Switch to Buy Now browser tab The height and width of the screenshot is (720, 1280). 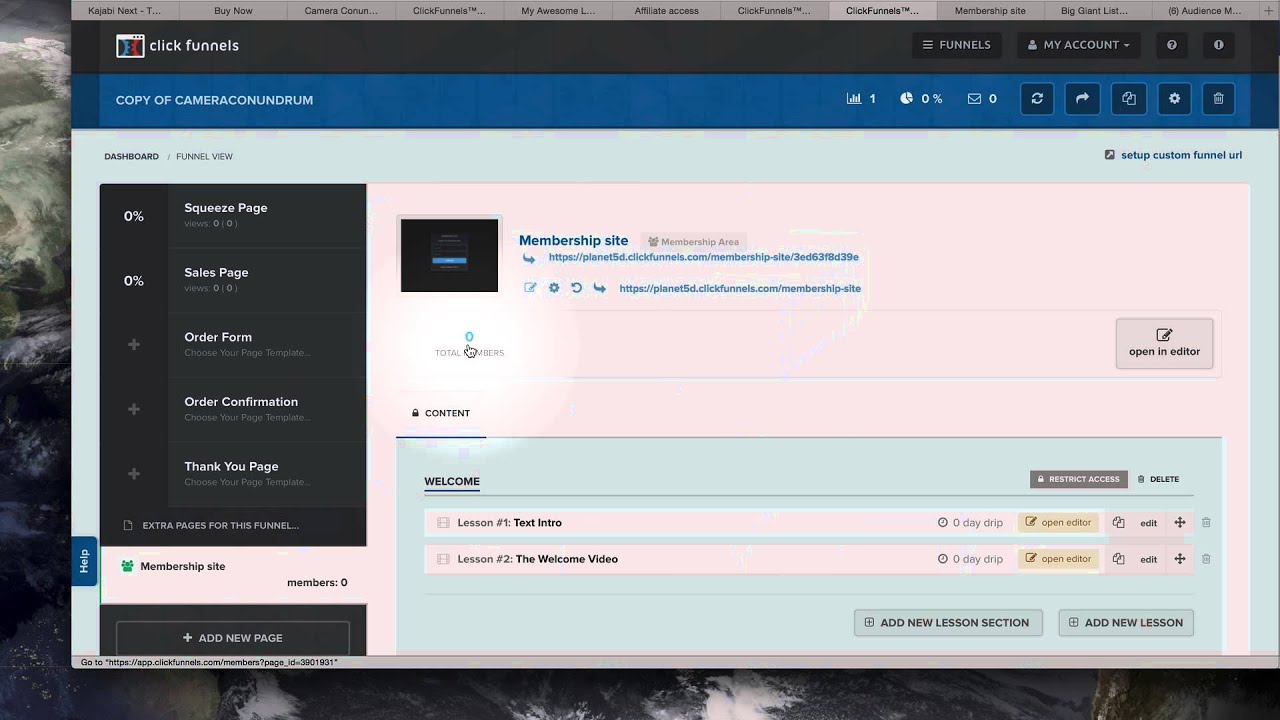click(x=233, y=11)
